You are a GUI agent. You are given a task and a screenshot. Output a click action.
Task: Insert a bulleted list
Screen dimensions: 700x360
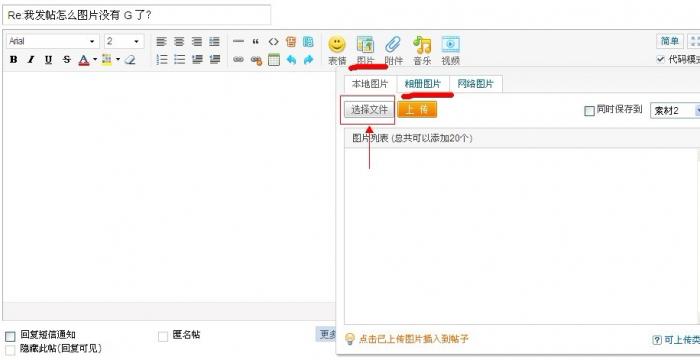179,59
